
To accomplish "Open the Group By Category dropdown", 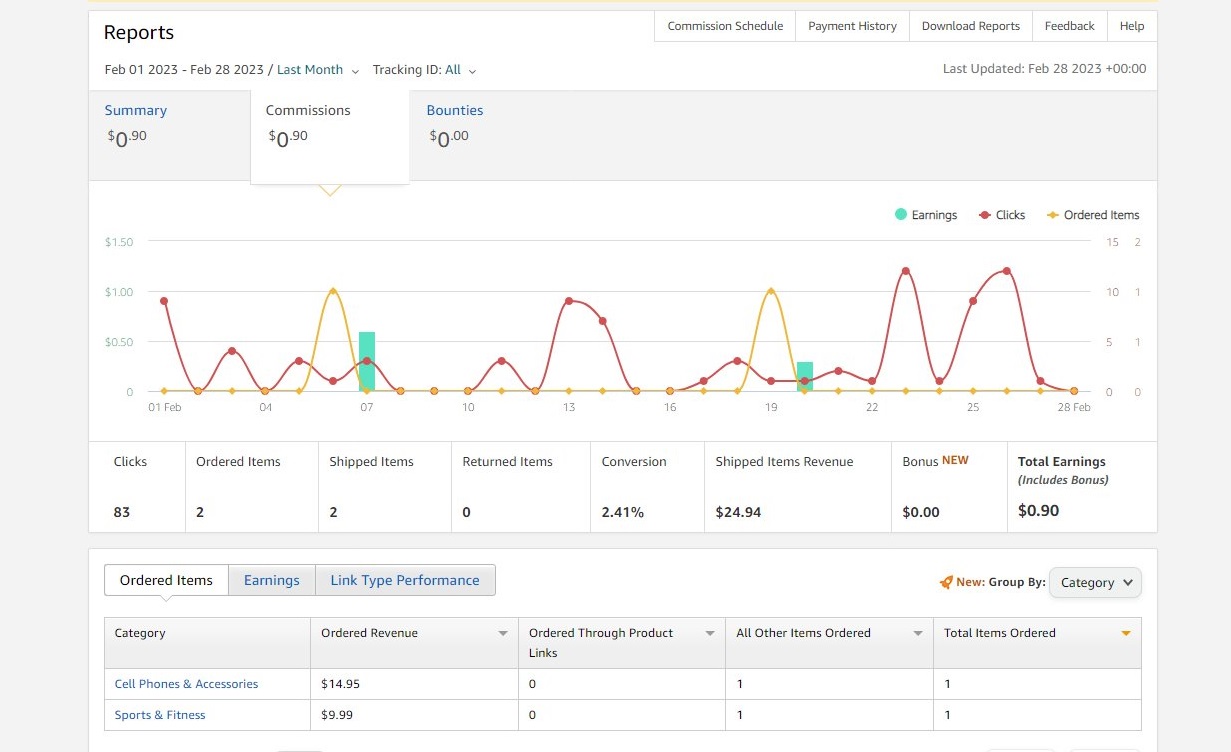I will 1095,582.
